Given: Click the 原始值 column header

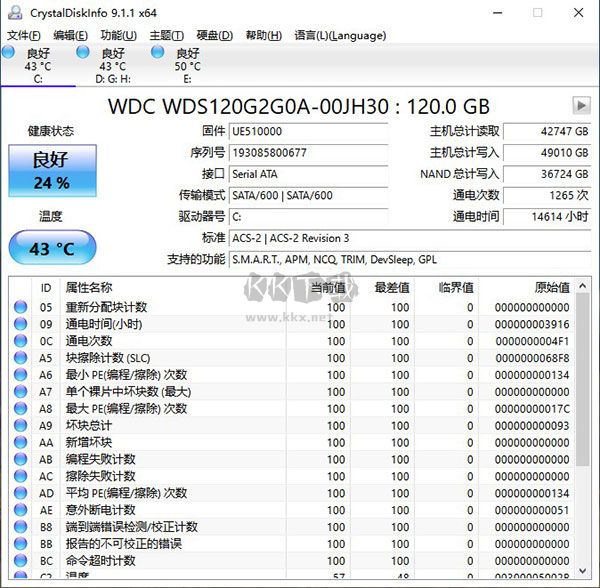Looking at the screenshot, I should coord(552,287).
